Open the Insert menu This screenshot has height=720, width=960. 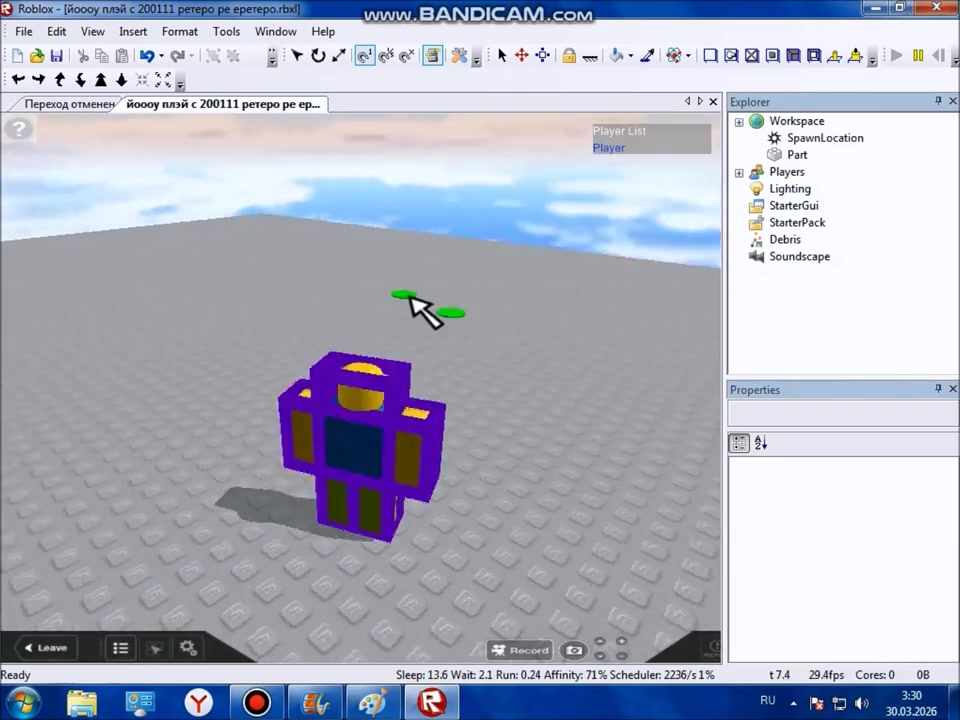[x=133, y=31]
